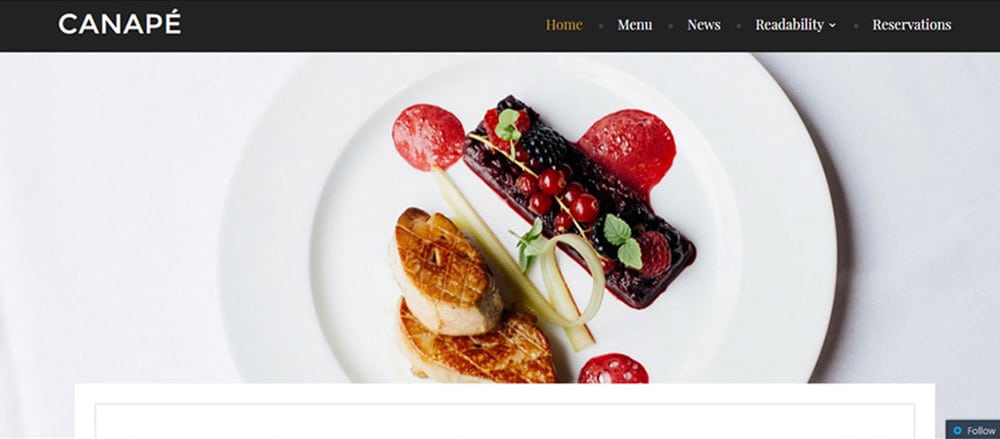Open the Readability menu label
The image size is (1000, 439).
[790, 24]
